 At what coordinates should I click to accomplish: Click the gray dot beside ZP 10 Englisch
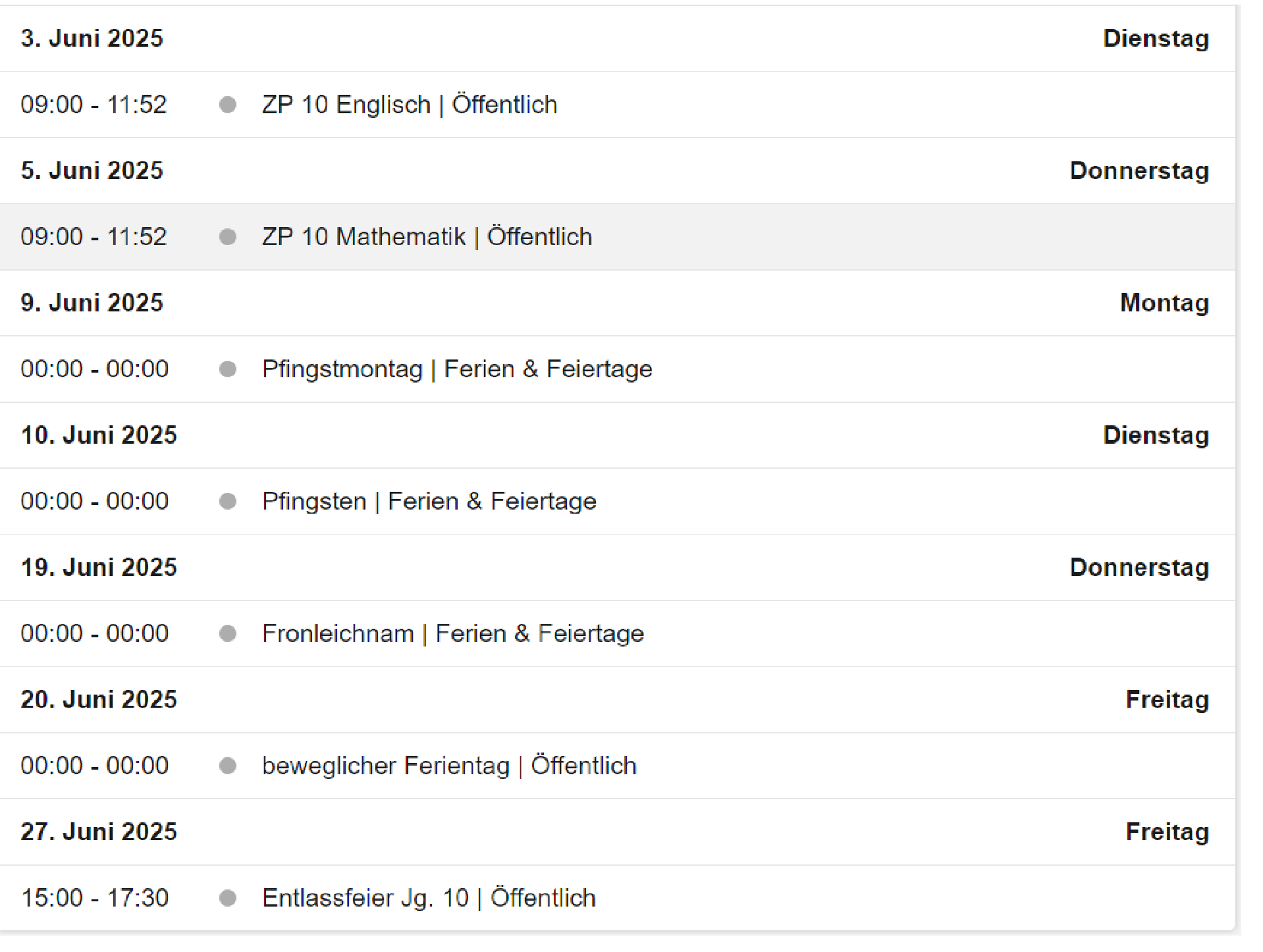228,105
